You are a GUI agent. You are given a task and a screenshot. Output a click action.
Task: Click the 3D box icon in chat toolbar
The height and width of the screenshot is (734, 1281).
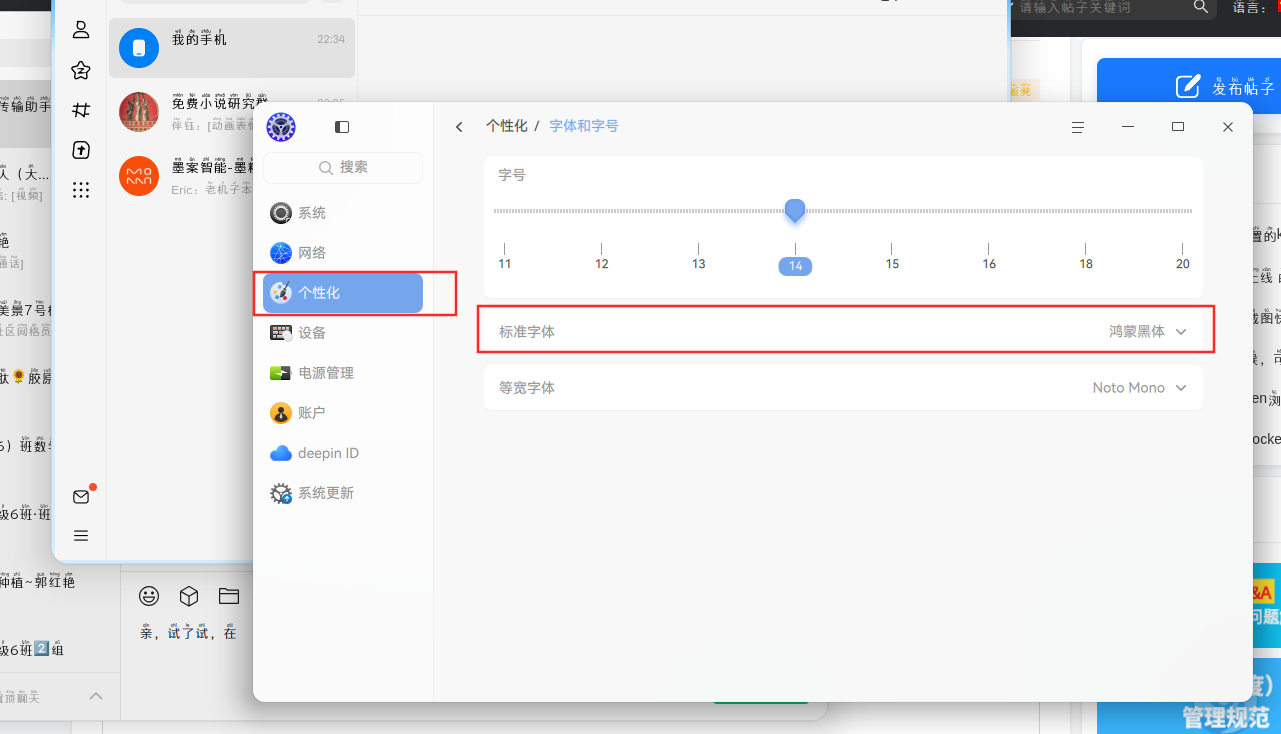pos(189,596)
